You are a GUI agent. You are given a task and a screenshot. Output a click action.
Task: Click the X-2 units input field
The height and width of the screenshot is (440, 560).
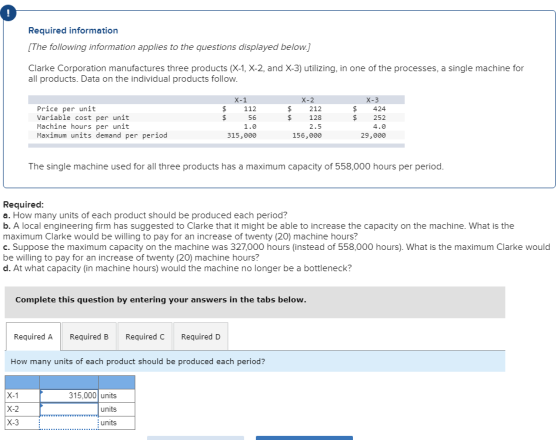(x=69, y=409)
